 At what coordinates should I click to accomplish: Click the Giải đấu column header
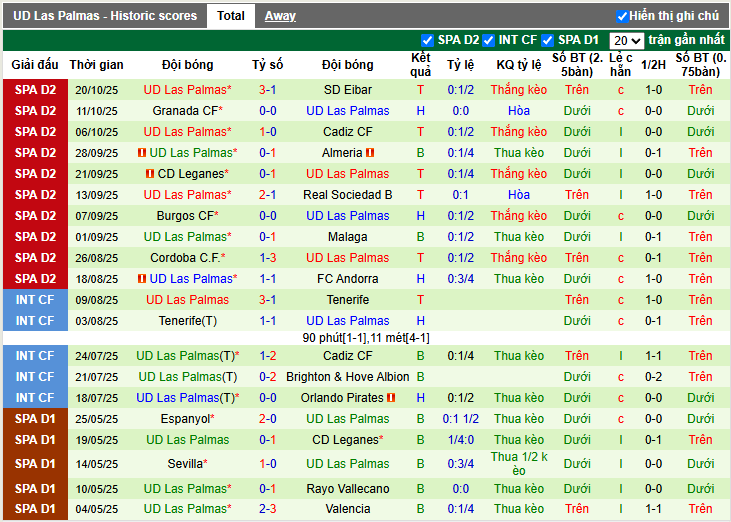(35, 65)
